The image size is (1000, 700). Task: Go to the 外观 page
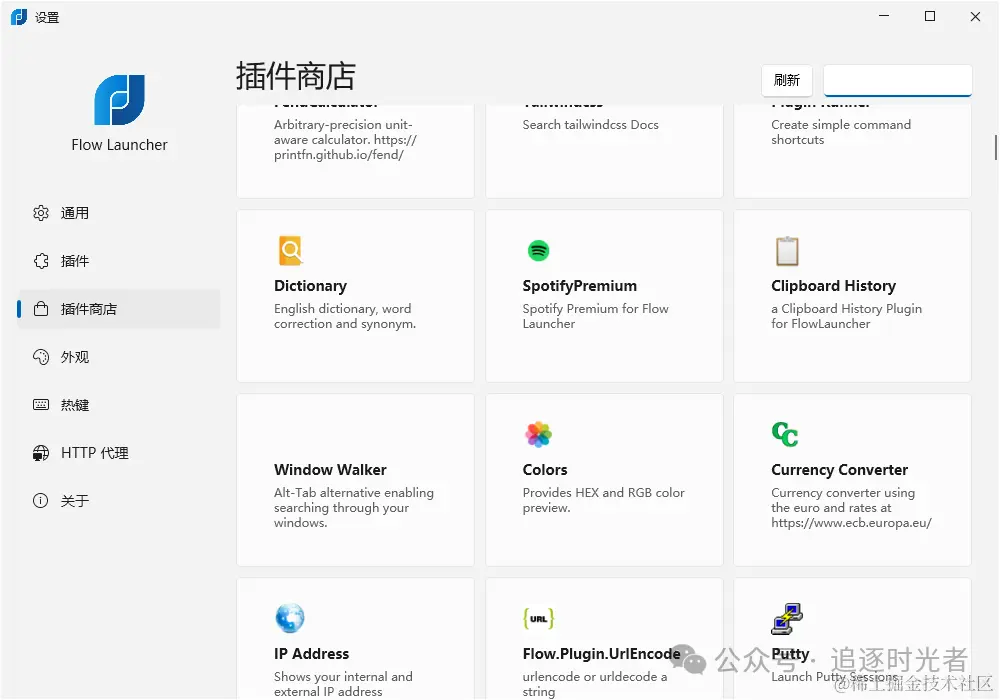[x=119, y=357]
